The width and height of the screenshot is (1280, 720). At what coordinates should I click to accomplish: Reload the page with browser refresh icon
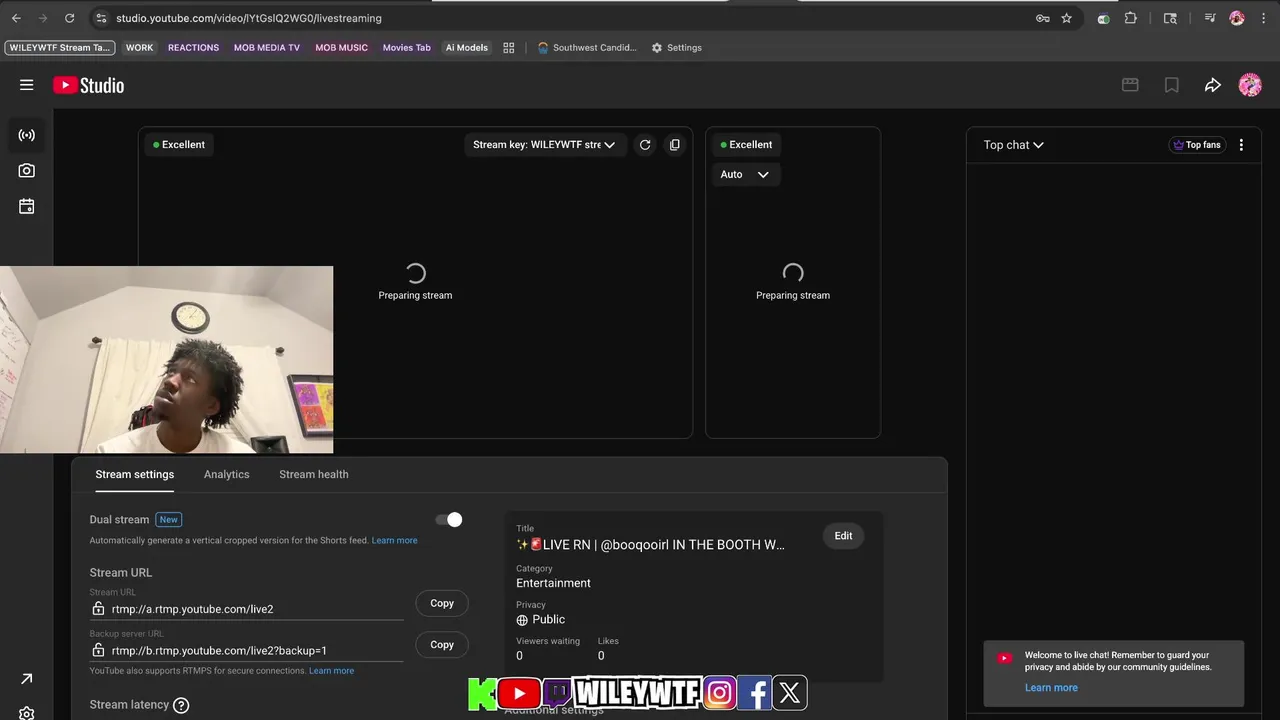(x=69, y=18)
